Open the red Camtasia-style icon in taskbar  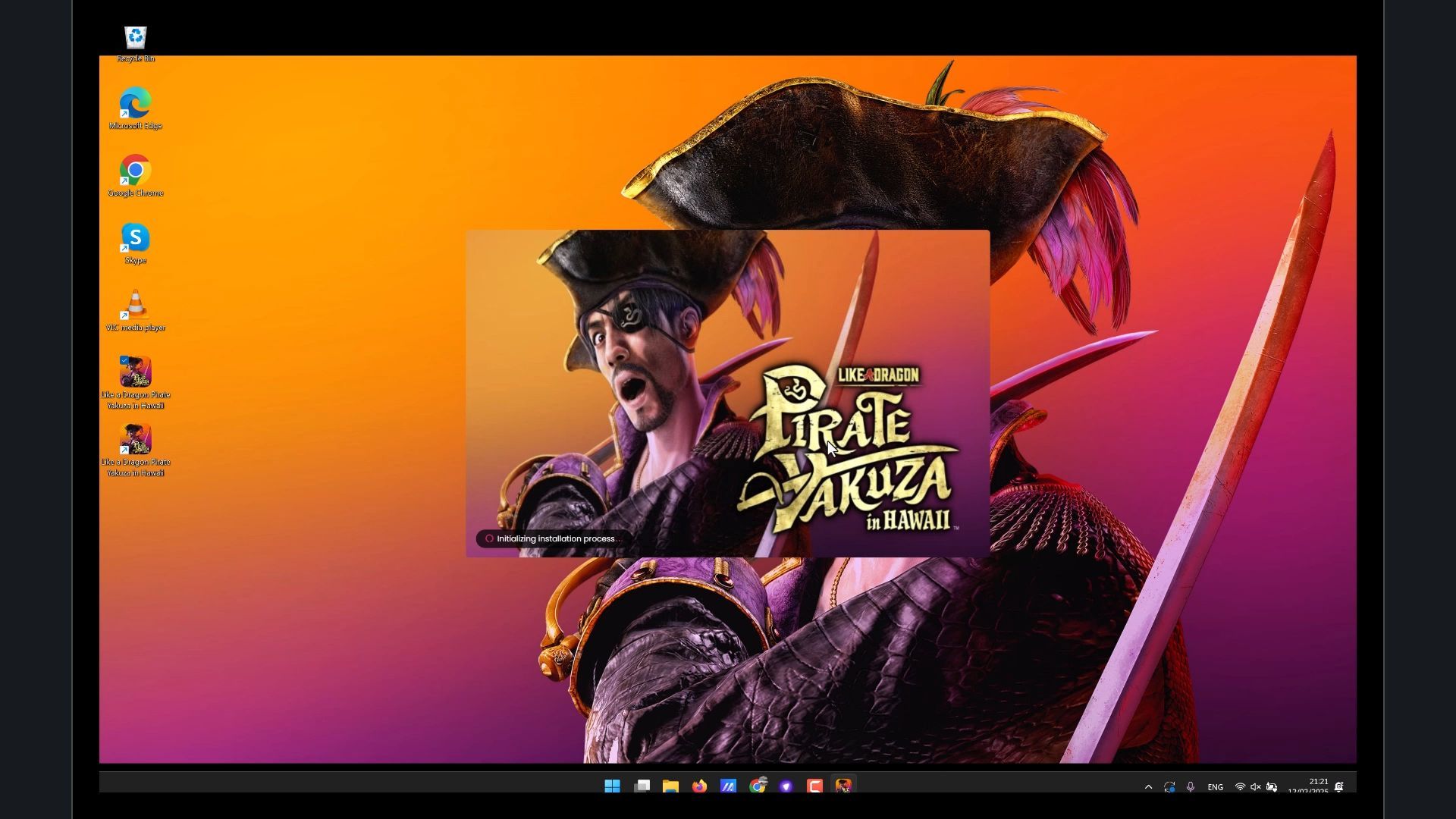[814, 786]
